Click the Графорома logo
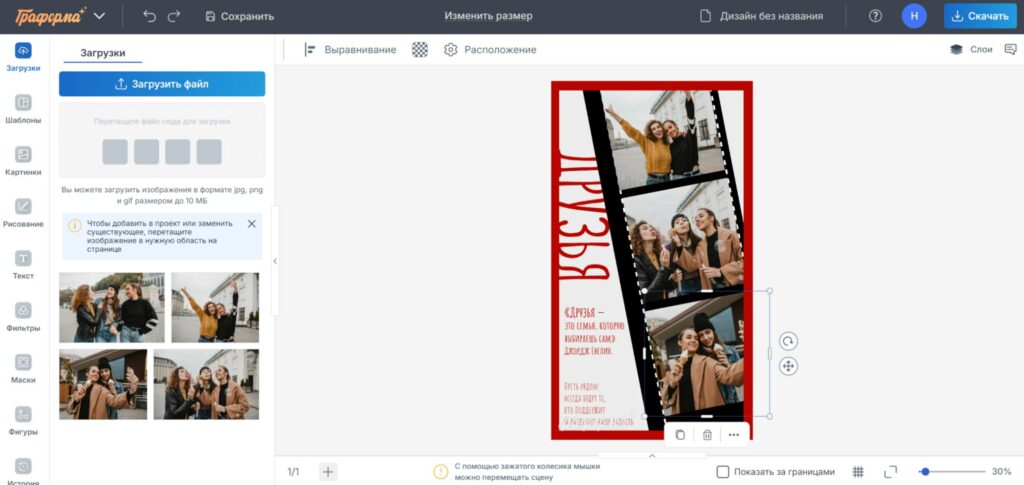Viewport: 1024px width, 485px height. point(51,16)
